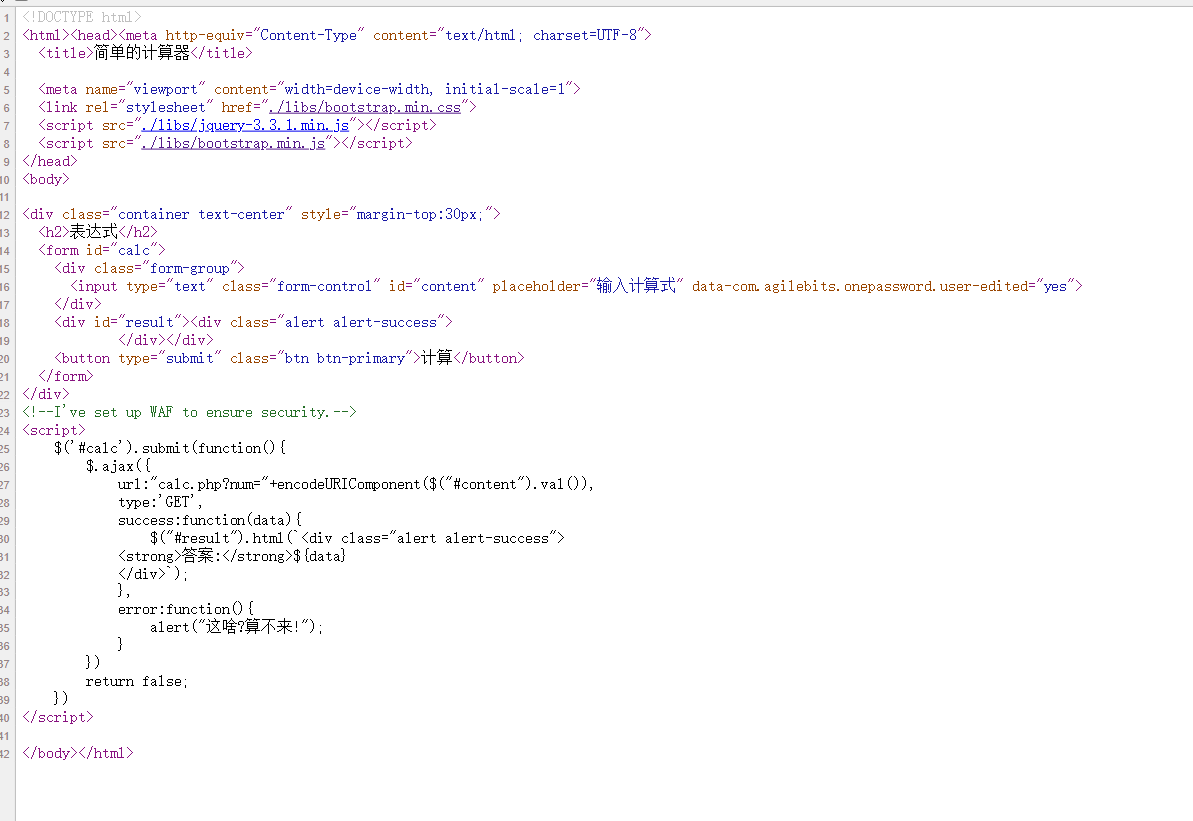Click the button label 计算
This screenshot has width=1193, height=821.
coord(437,358)
